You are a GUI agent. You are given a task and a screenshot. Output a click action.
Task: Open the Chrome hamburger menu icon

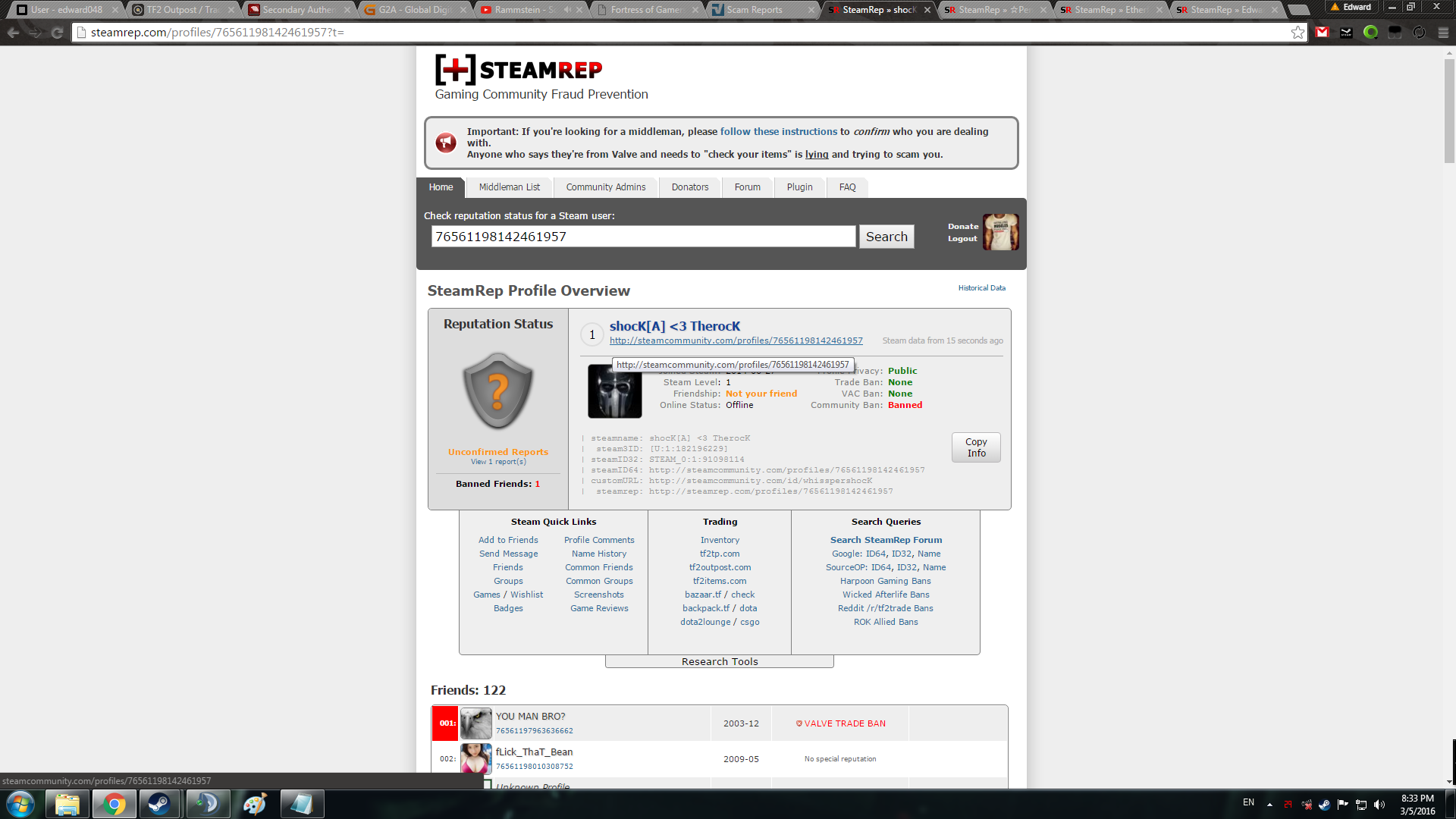[1443, 33]
